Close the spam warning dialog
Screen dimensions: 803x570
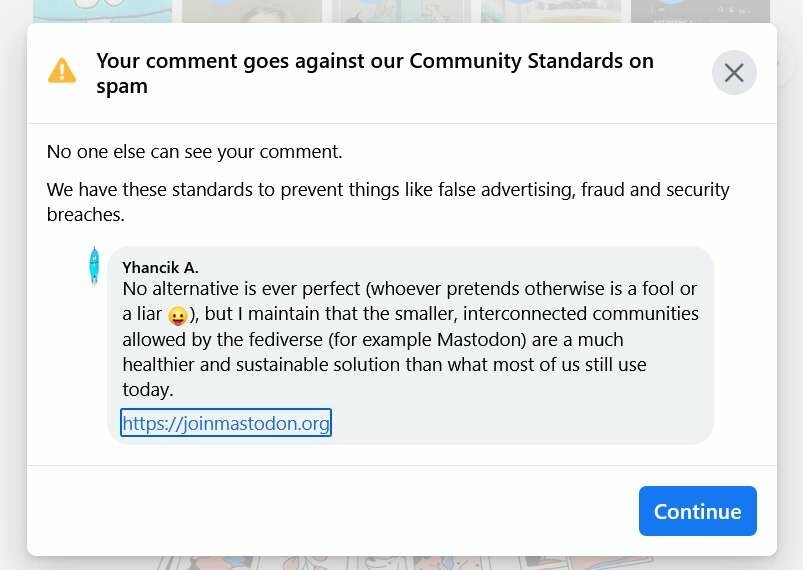tap(734, 73)
